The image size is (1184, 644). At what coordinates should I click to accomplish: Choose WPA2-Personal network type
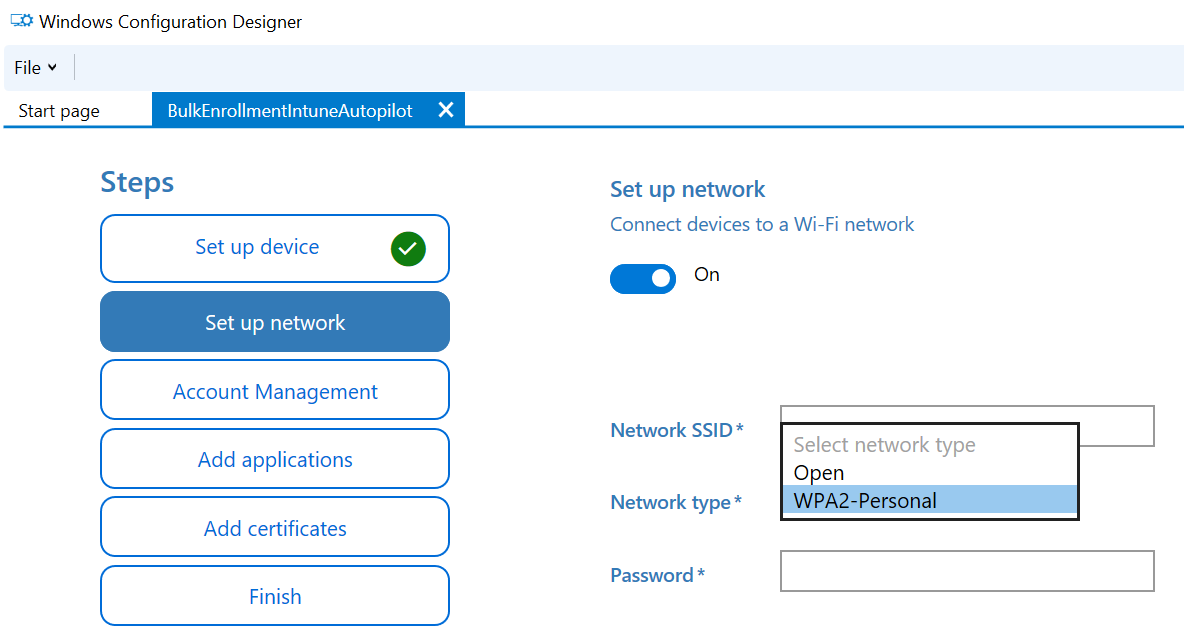pos(930,500)
